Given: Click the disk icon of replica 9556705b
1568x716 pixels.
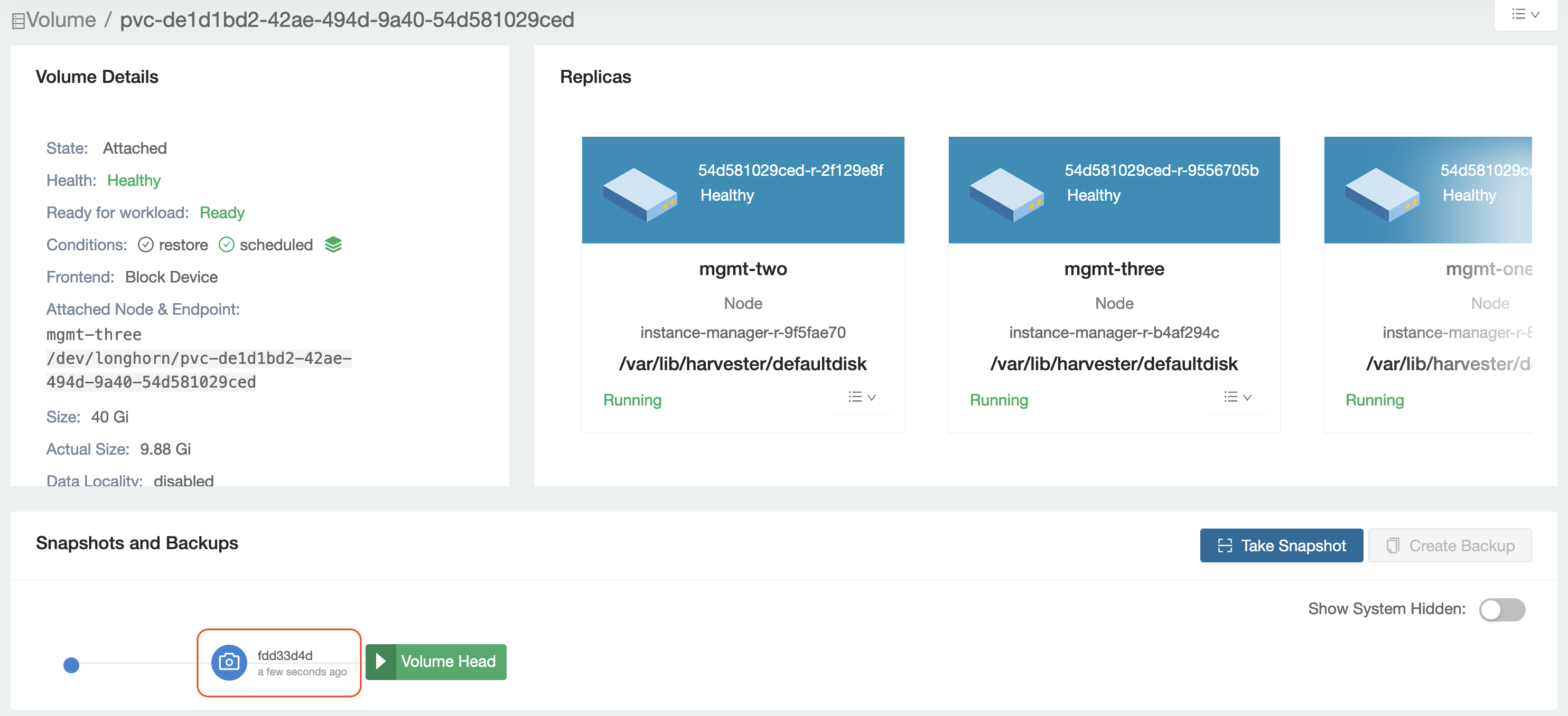Looking at the screenshot, I should [x=1006, y=195].
